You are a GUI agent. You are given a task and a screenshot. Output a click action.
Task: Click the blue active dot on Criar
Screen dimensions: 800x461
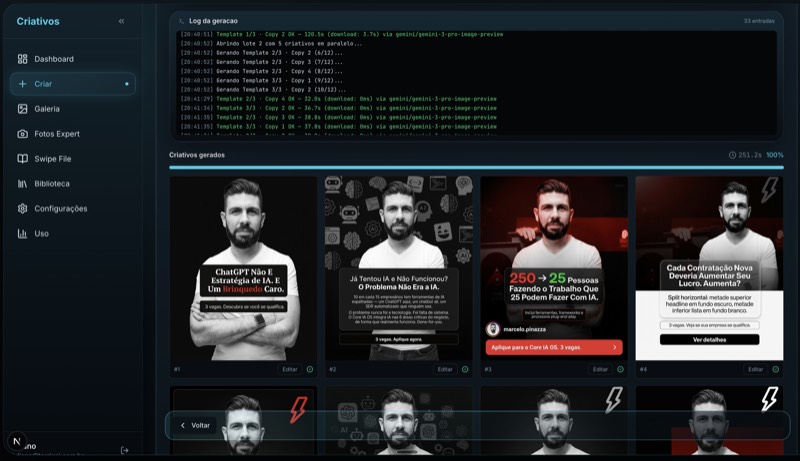pos(127,84)
